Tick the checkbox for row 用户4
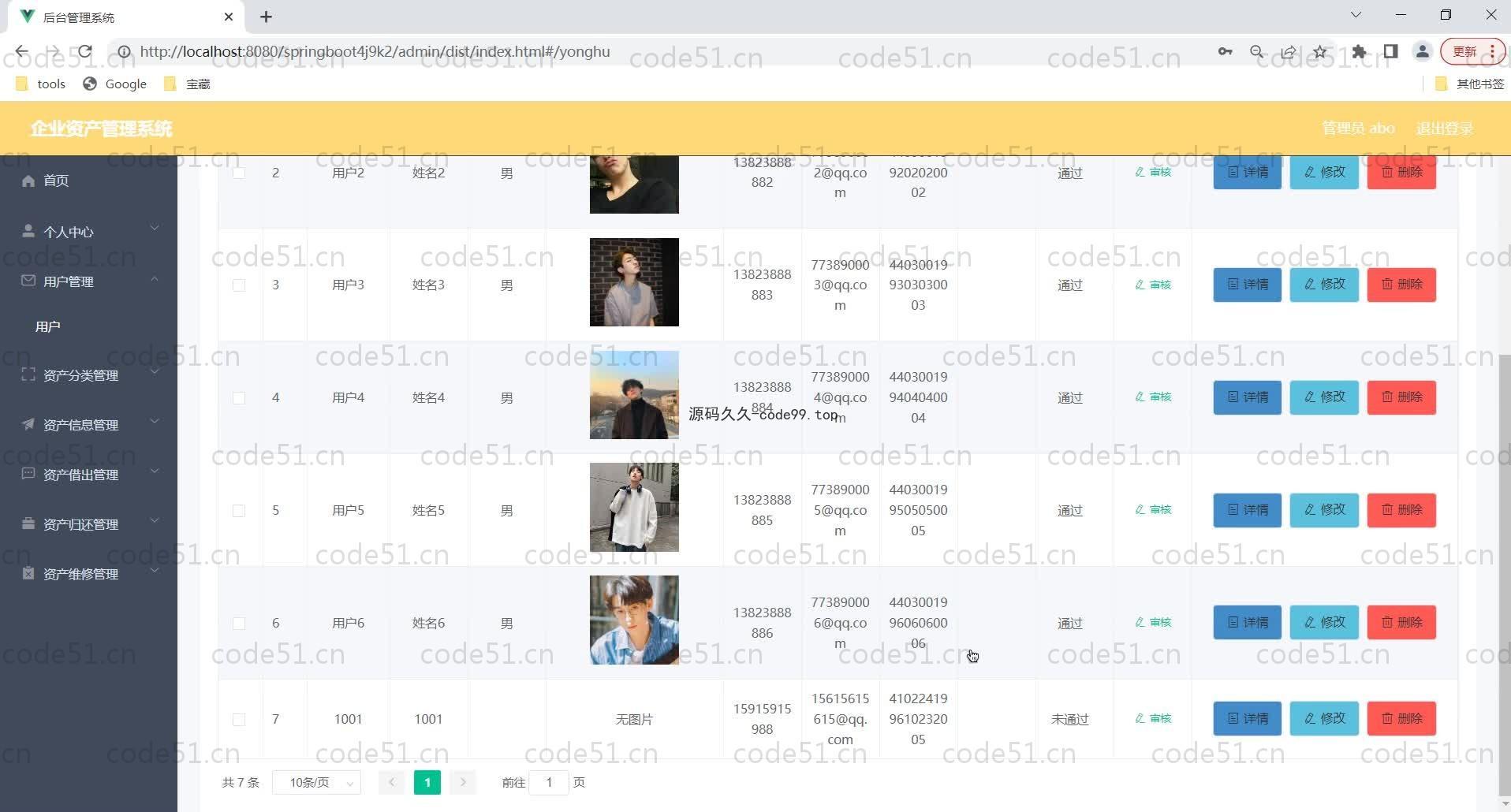 tap(239, 398)
